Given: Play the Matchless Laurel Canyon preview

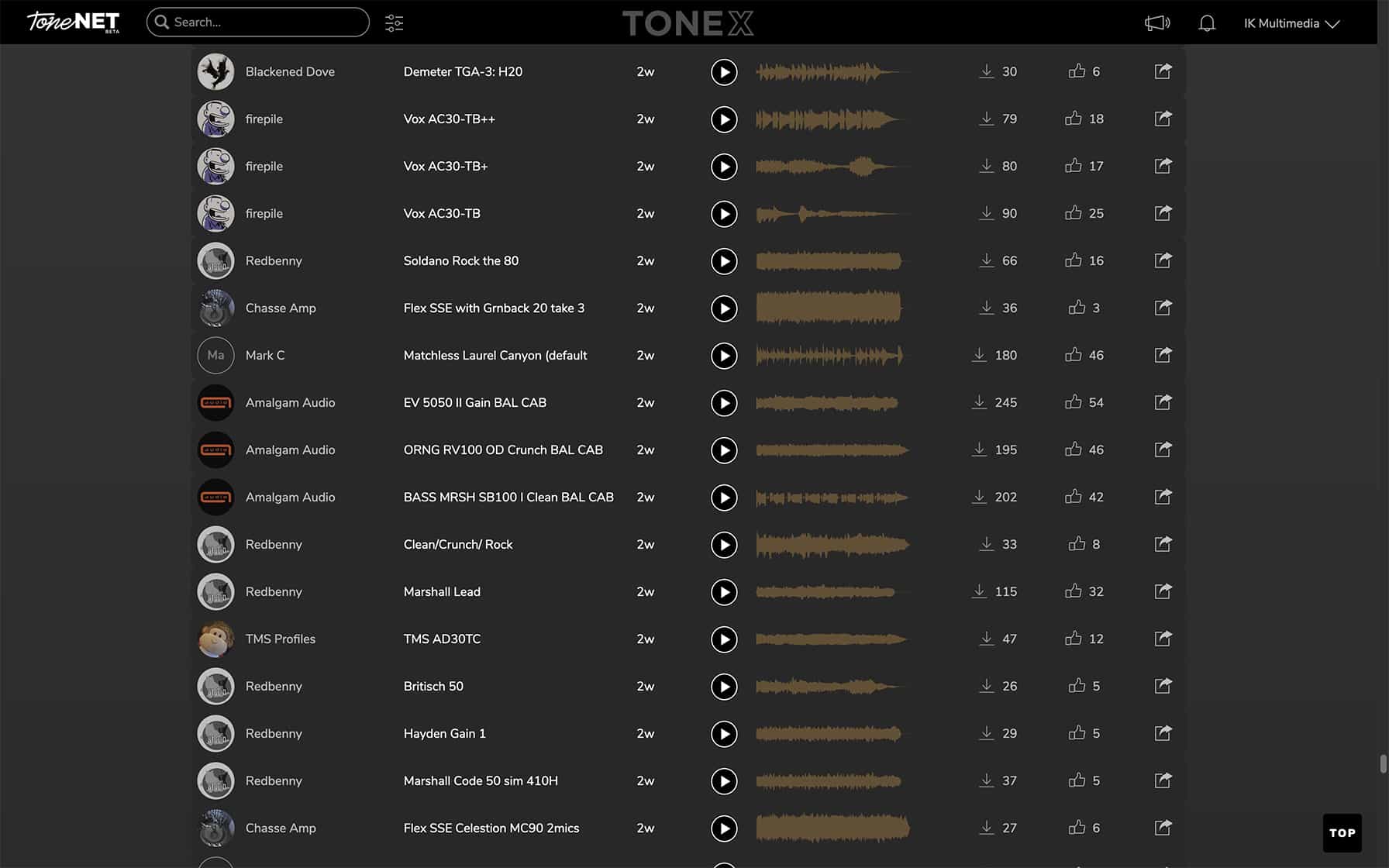Looking at the screenshot, I should point(724,356).
